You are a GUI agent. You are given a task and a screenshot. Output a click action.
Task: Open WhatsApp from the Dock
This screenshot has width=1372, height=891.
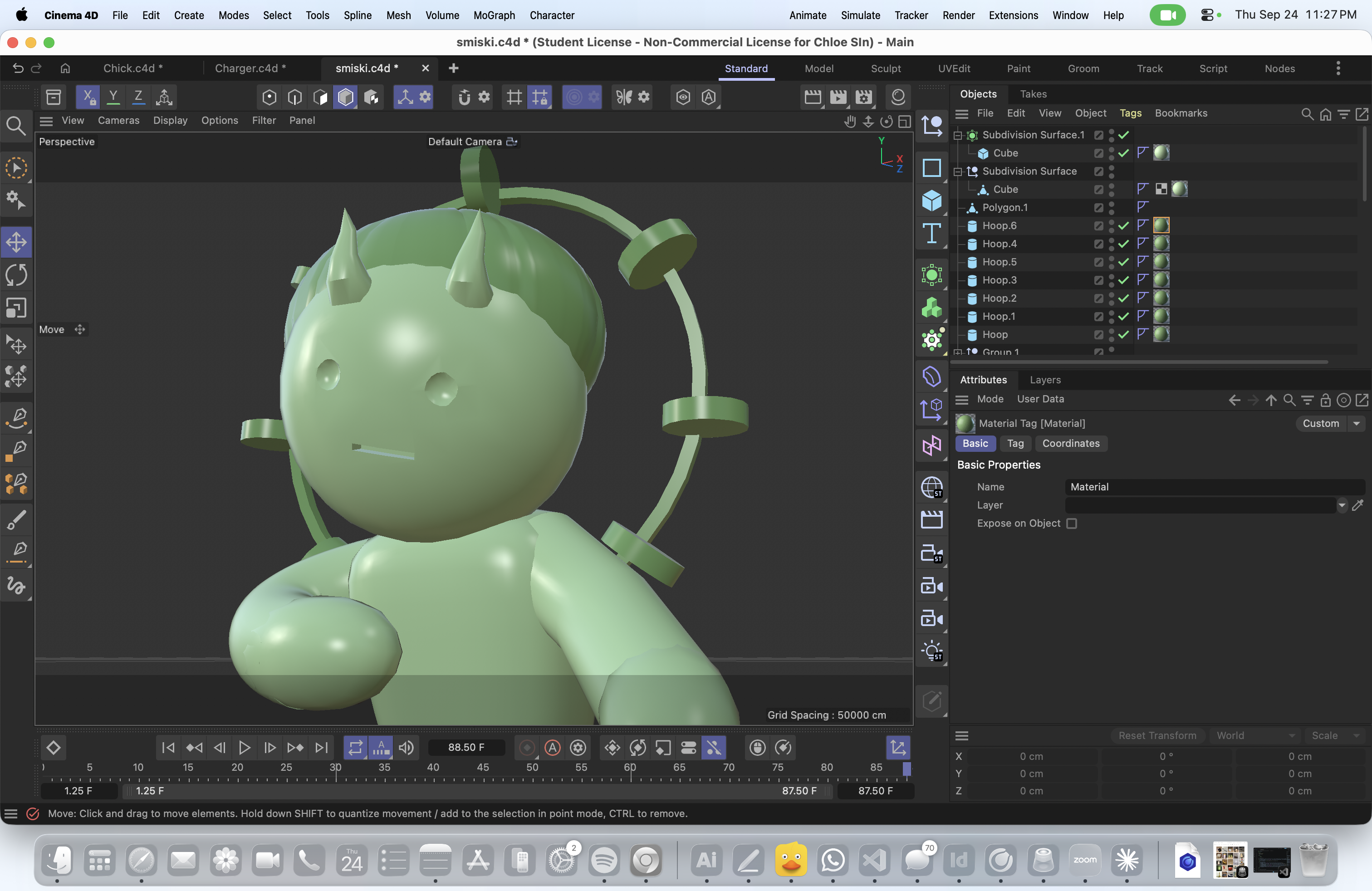833,861
